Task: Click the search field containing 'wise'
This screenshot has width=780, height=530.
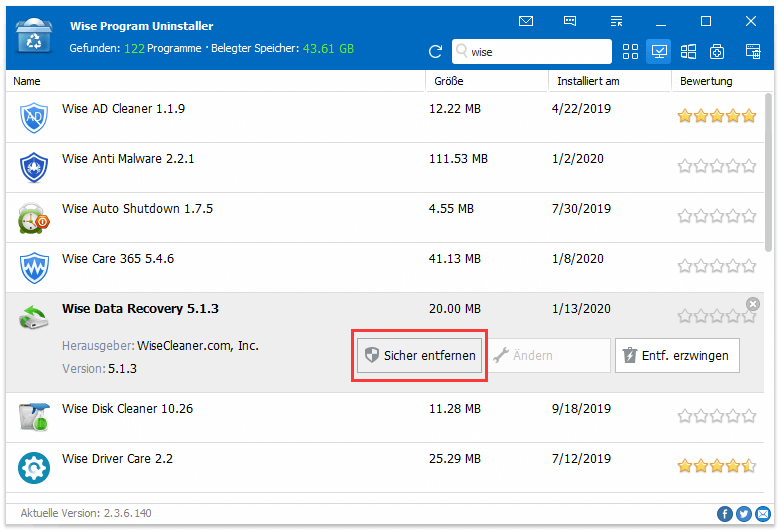Action: click(532, 52)
